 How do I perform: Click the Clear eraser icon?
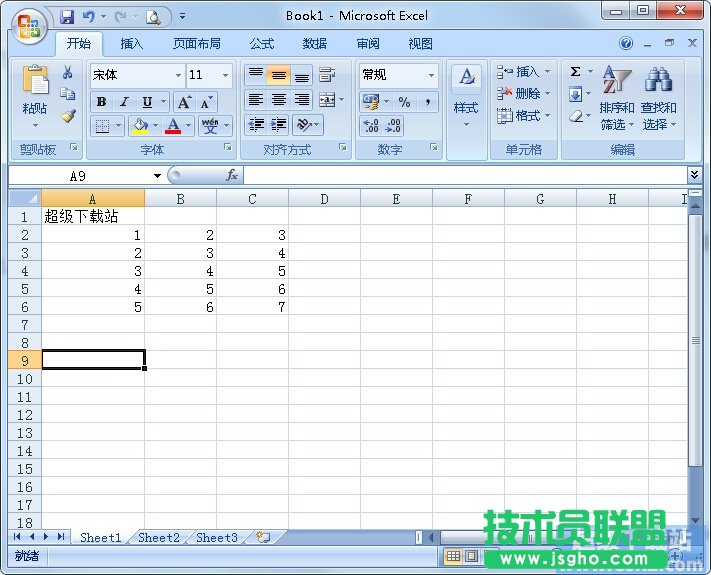(x=576, y=116)
